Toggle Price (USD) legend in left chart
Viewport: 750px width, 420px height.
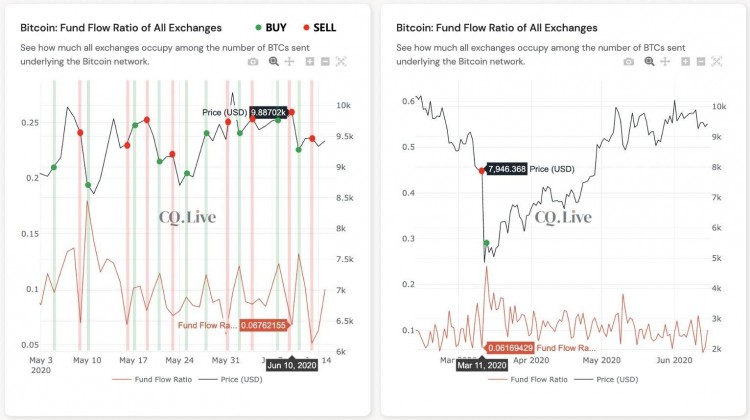click(x=231, y=379)
